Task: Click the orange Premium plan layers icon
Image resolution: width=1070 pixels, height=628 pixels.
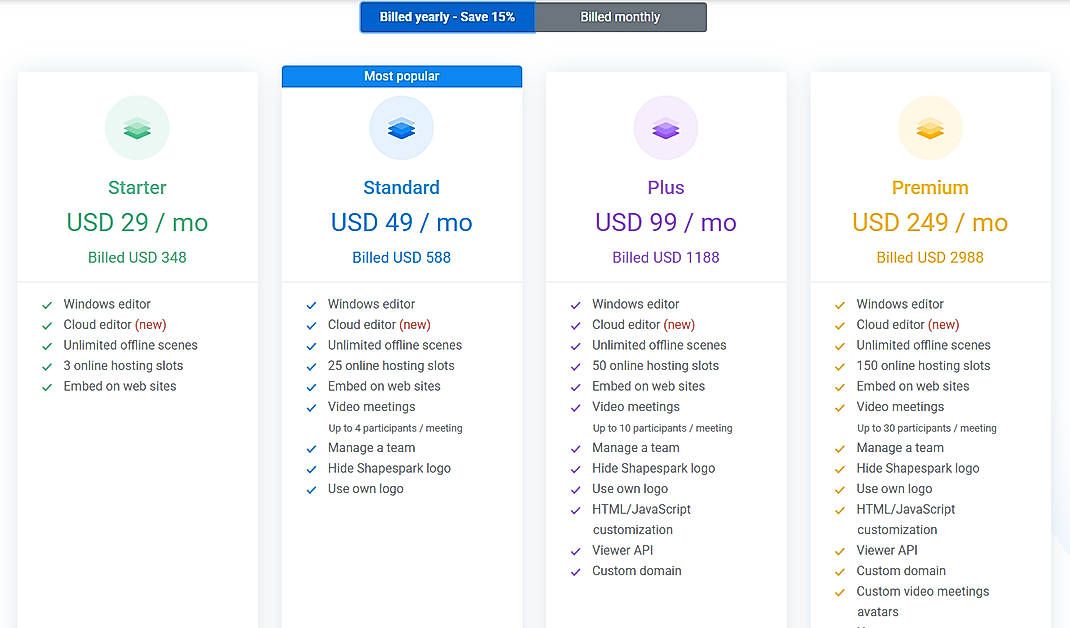Action: [930, 128]
